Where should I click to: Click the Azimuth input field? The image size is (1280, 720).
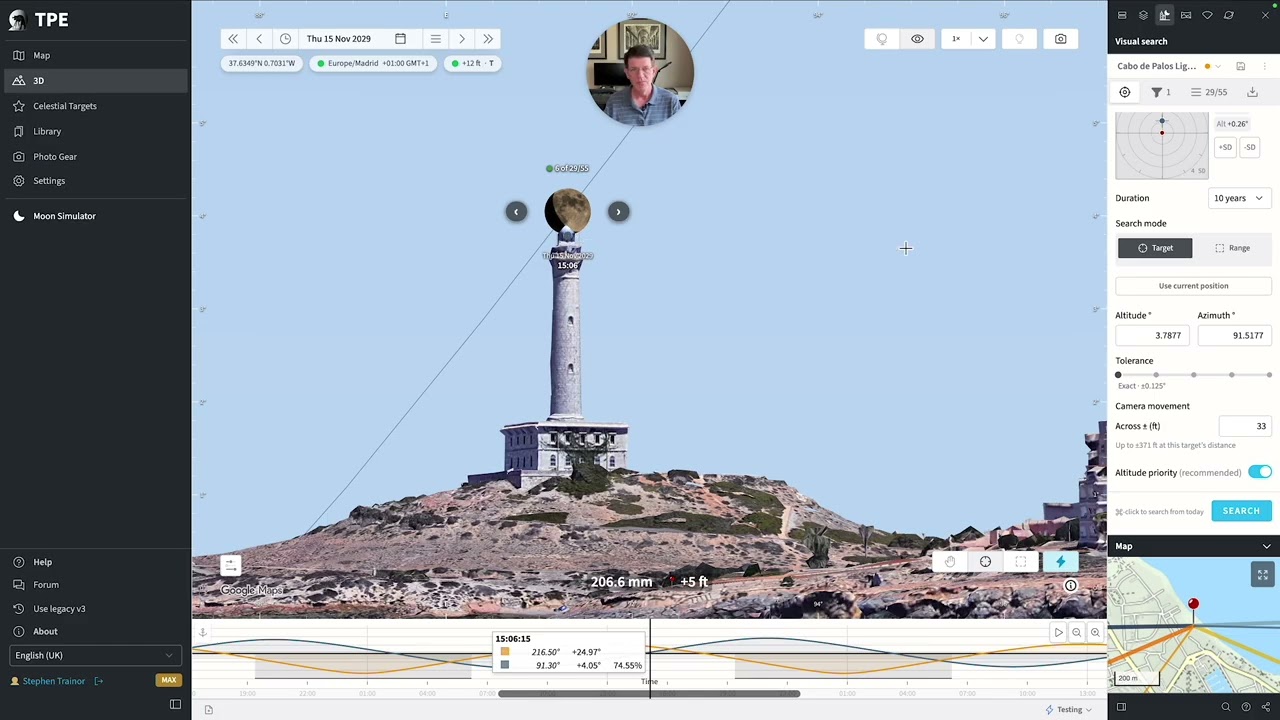pyautogui.click(x=1234, y=335)
